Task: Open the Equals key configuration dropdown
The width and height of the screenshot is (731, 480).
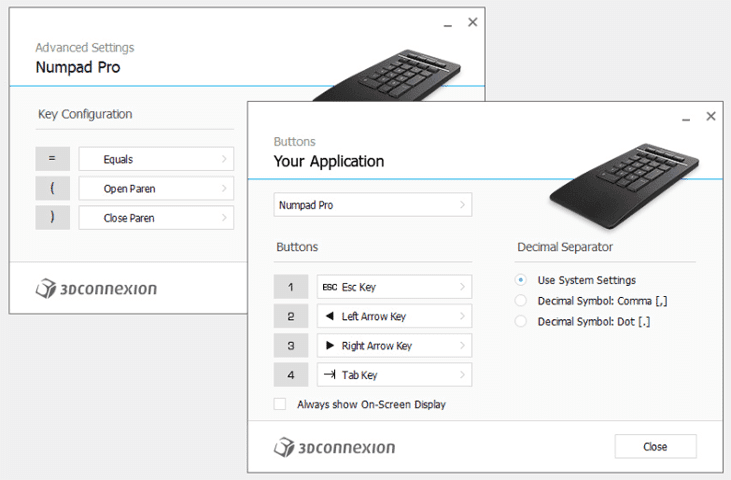Action: (x=156, y=159)
